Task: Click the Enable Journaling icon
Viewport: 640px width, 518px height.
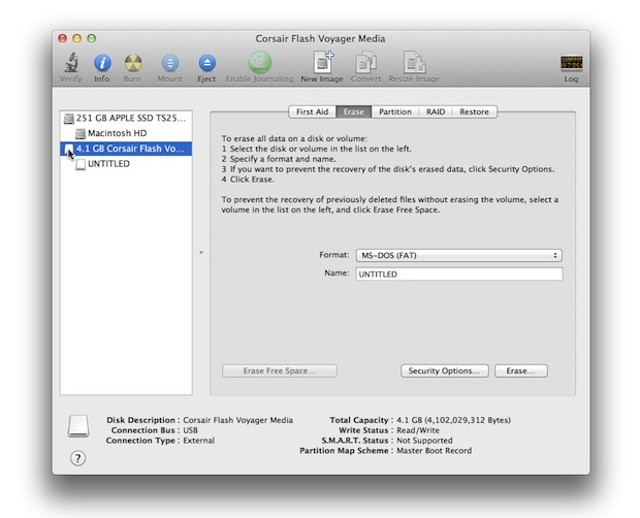Action: [x=260, y=62]
